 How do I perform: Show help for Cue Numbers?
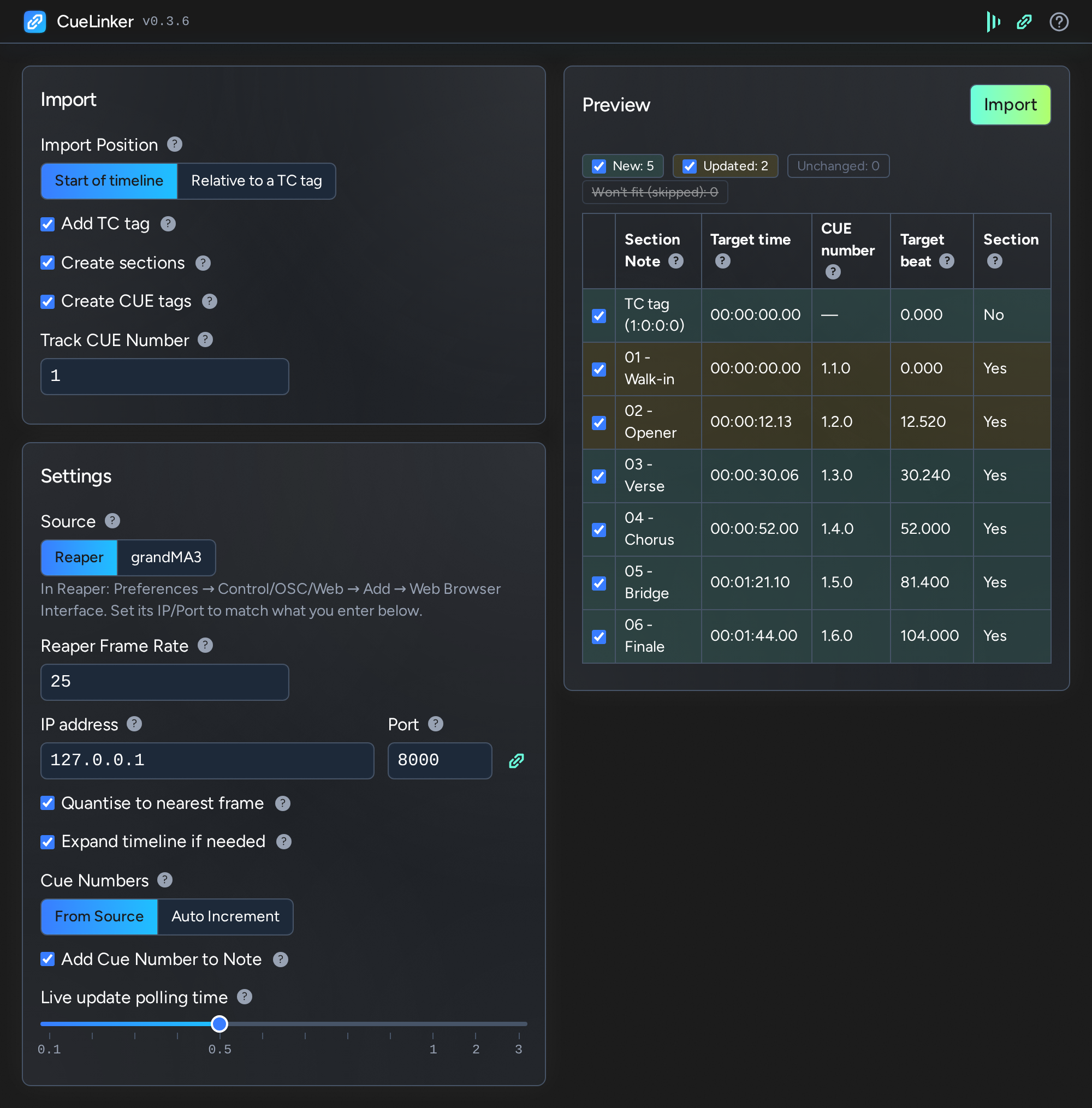(x=165, y=880)
